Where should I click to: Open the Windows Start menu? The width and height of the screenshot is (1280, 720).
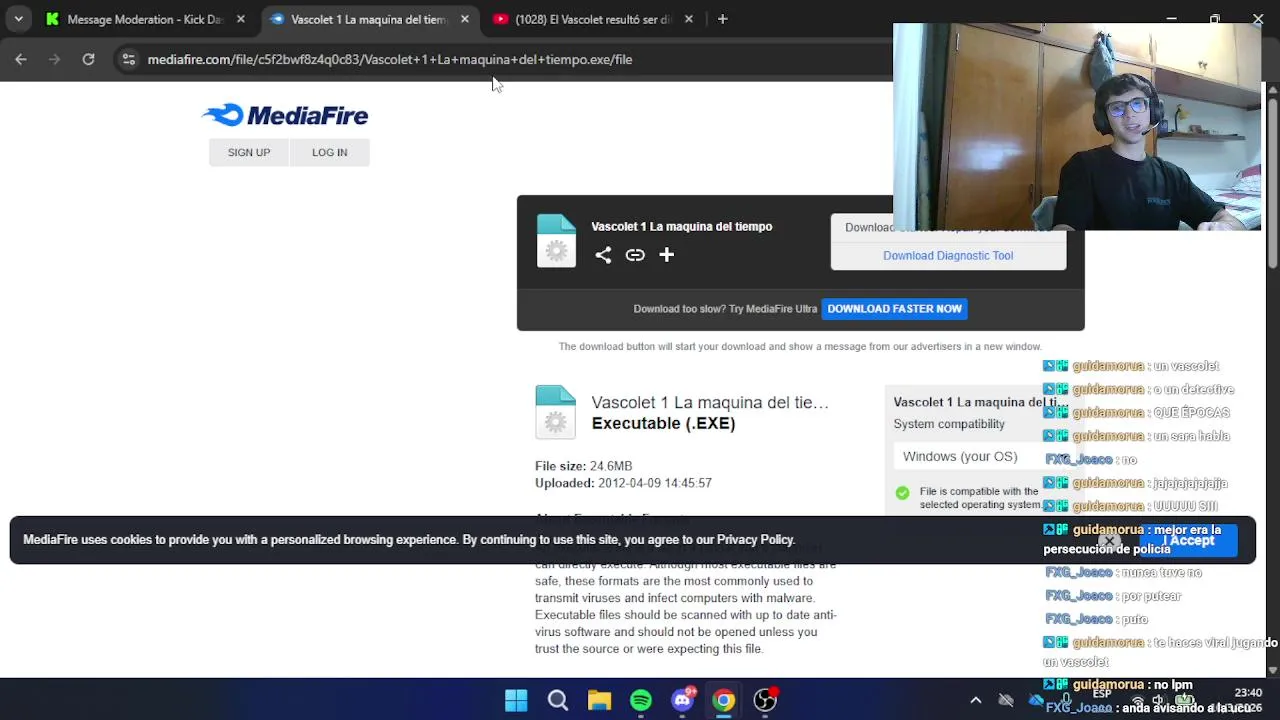pos(516,700)
